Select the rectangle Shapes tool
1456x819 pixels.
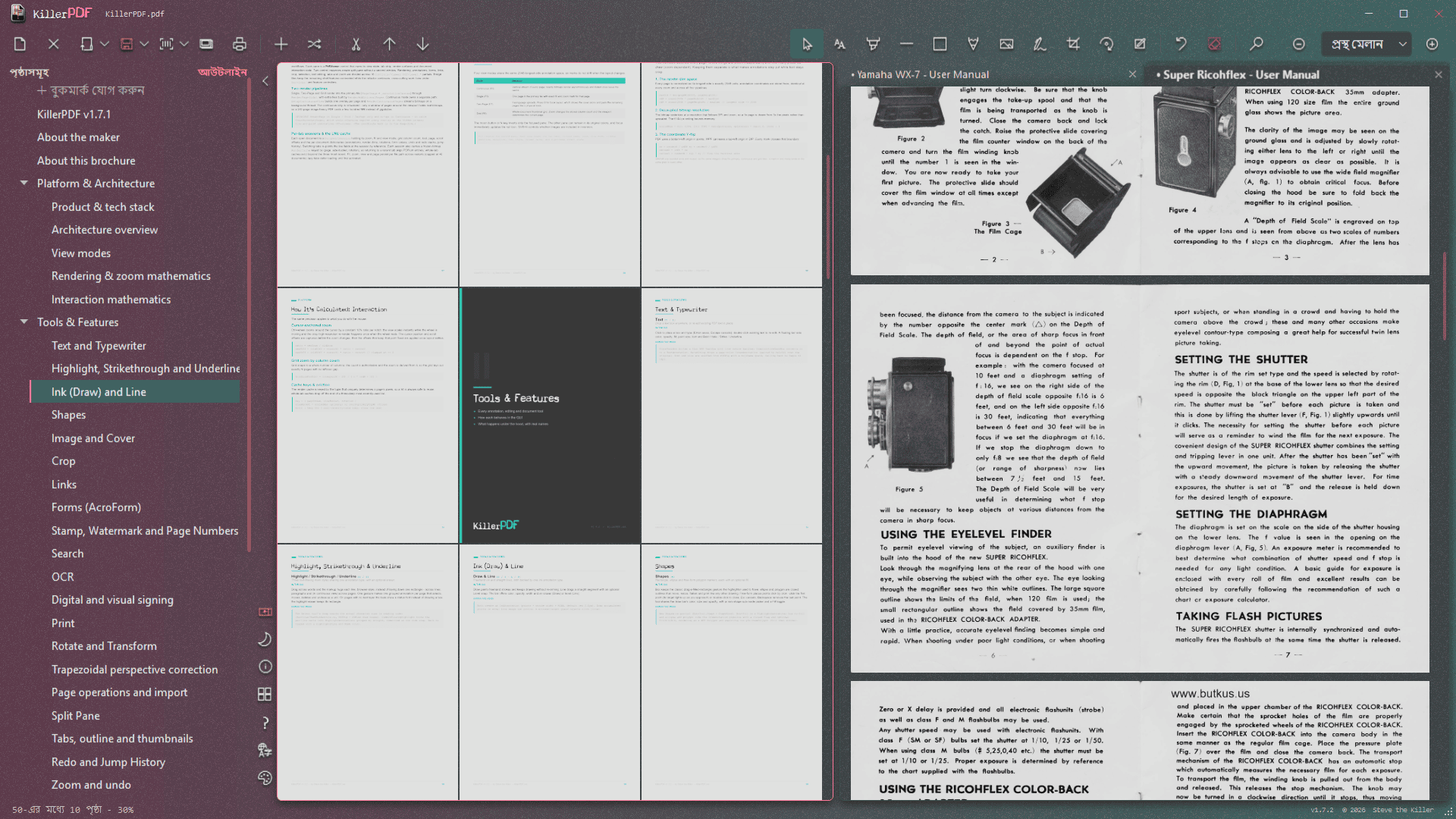click(x=940, y=44)
